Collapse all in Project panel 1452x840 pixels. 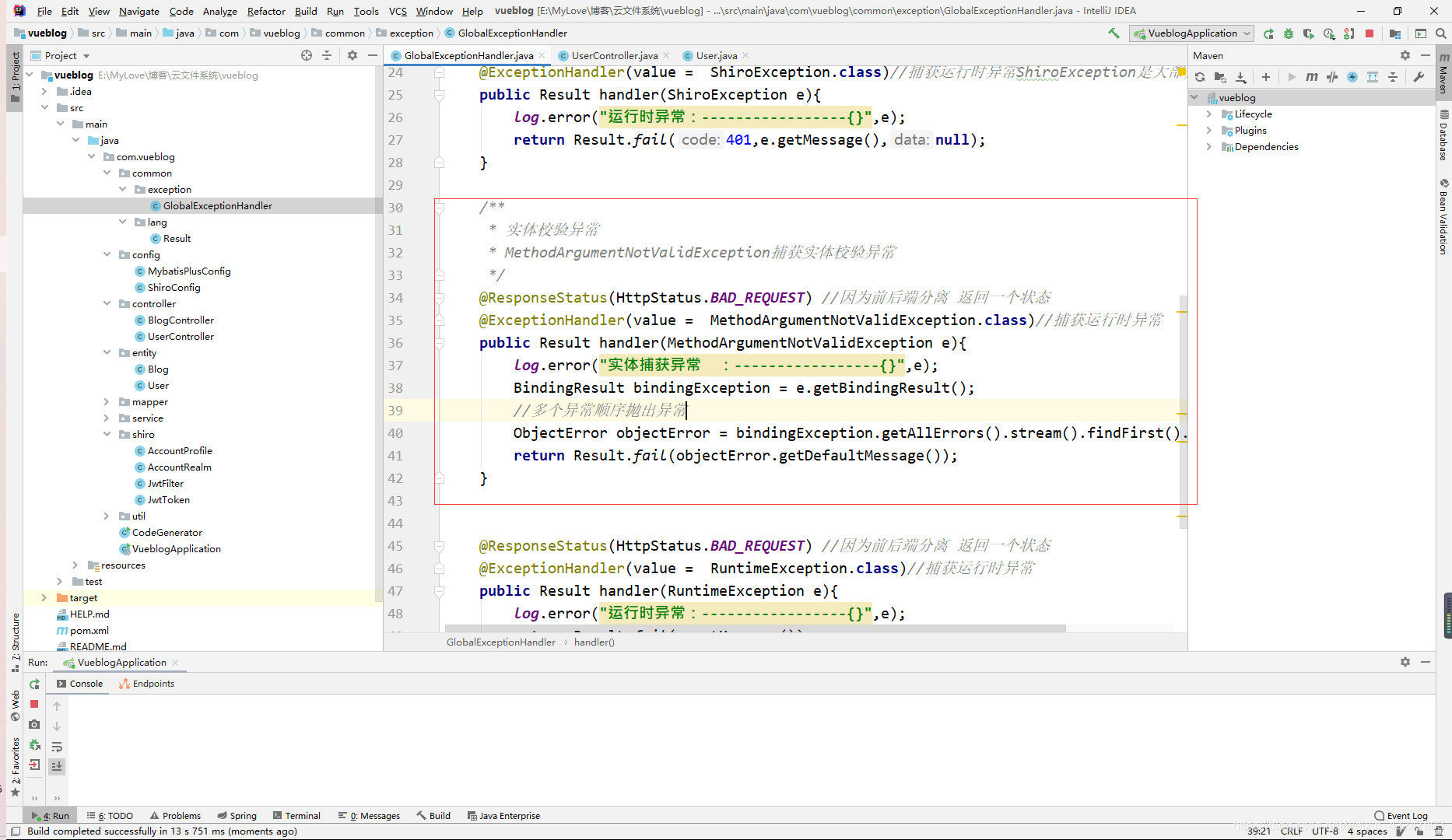[x=327, y=55]
